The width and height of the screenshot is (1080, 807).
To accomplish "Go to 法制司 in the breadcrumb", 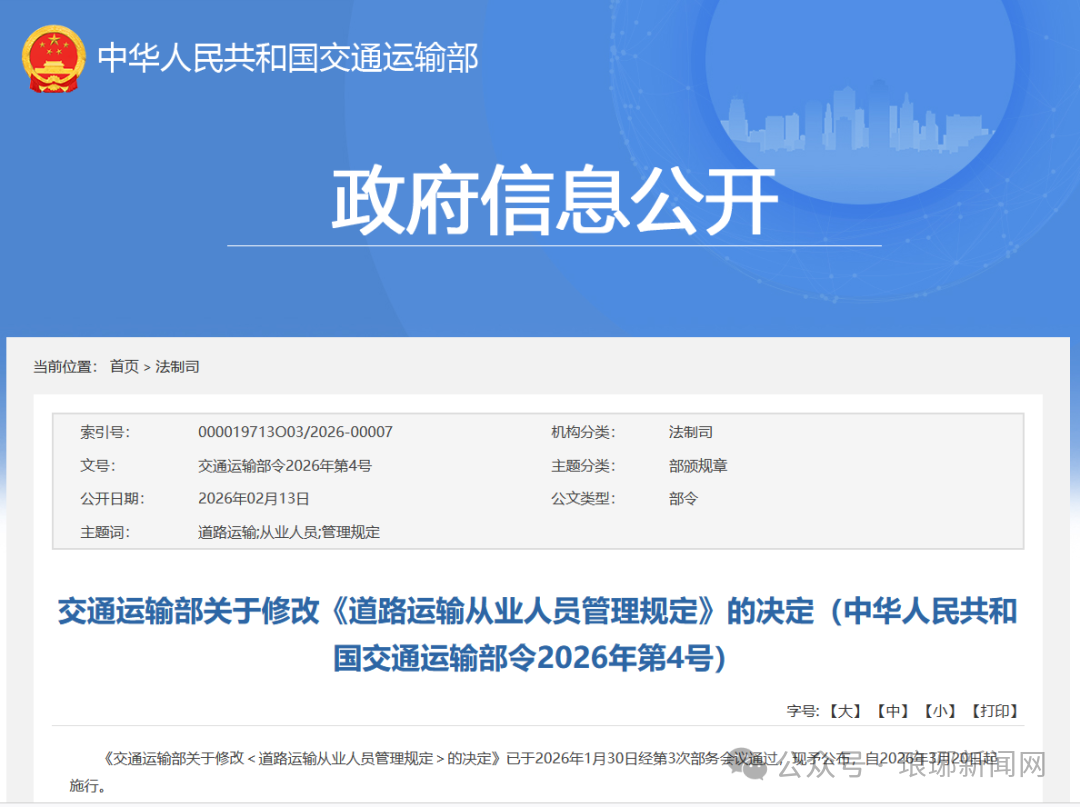I will (177, 367).
